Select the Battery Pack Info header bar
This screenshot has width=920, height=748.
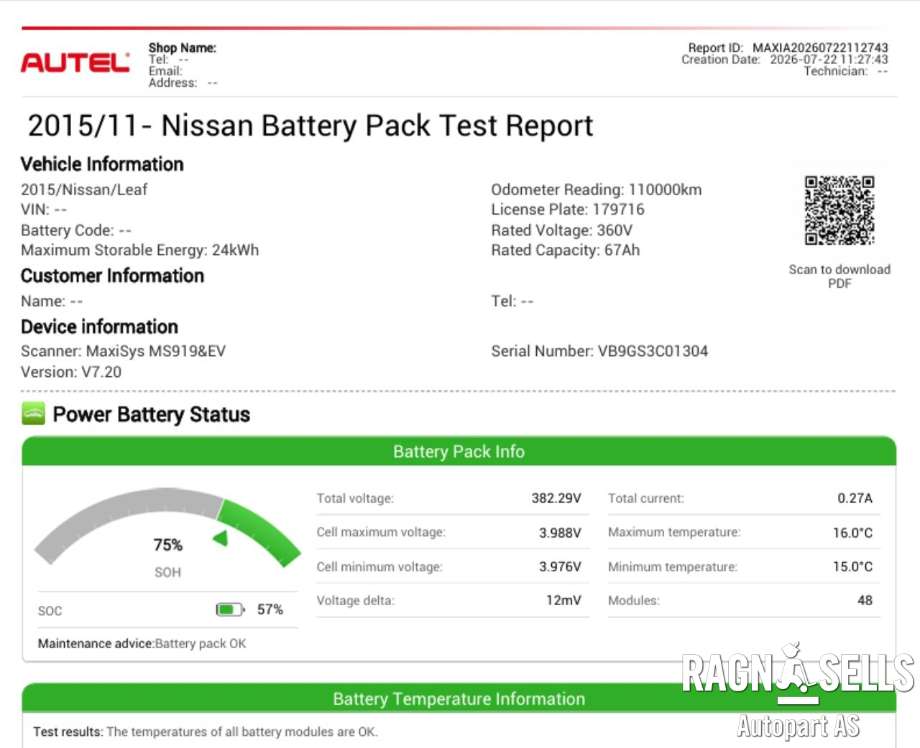pyautogui.click(x=459, y=451)
